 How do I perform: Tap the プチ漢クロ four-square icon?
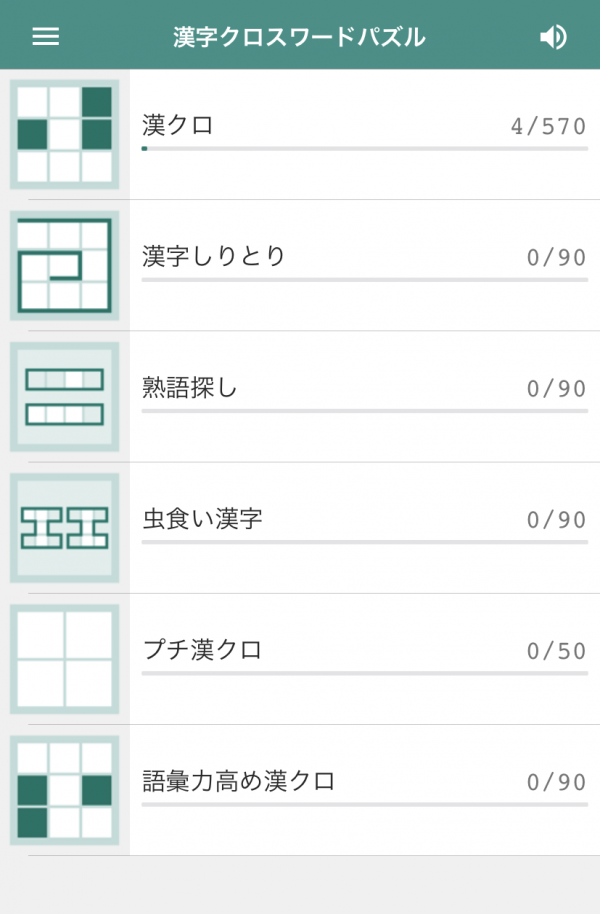[65, 659]
